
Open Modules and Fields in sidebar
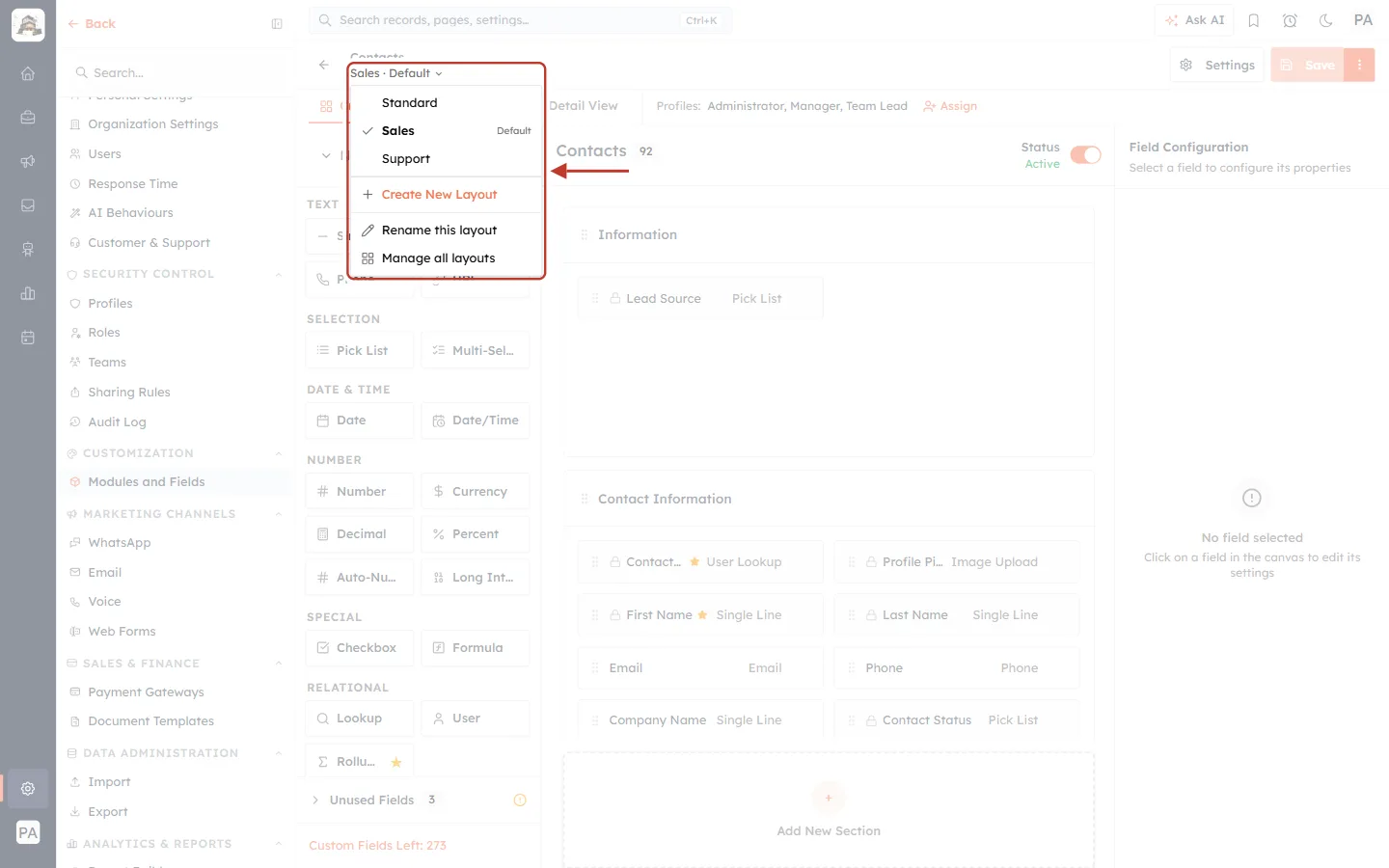pyautogui.click(x=176, y=482)
